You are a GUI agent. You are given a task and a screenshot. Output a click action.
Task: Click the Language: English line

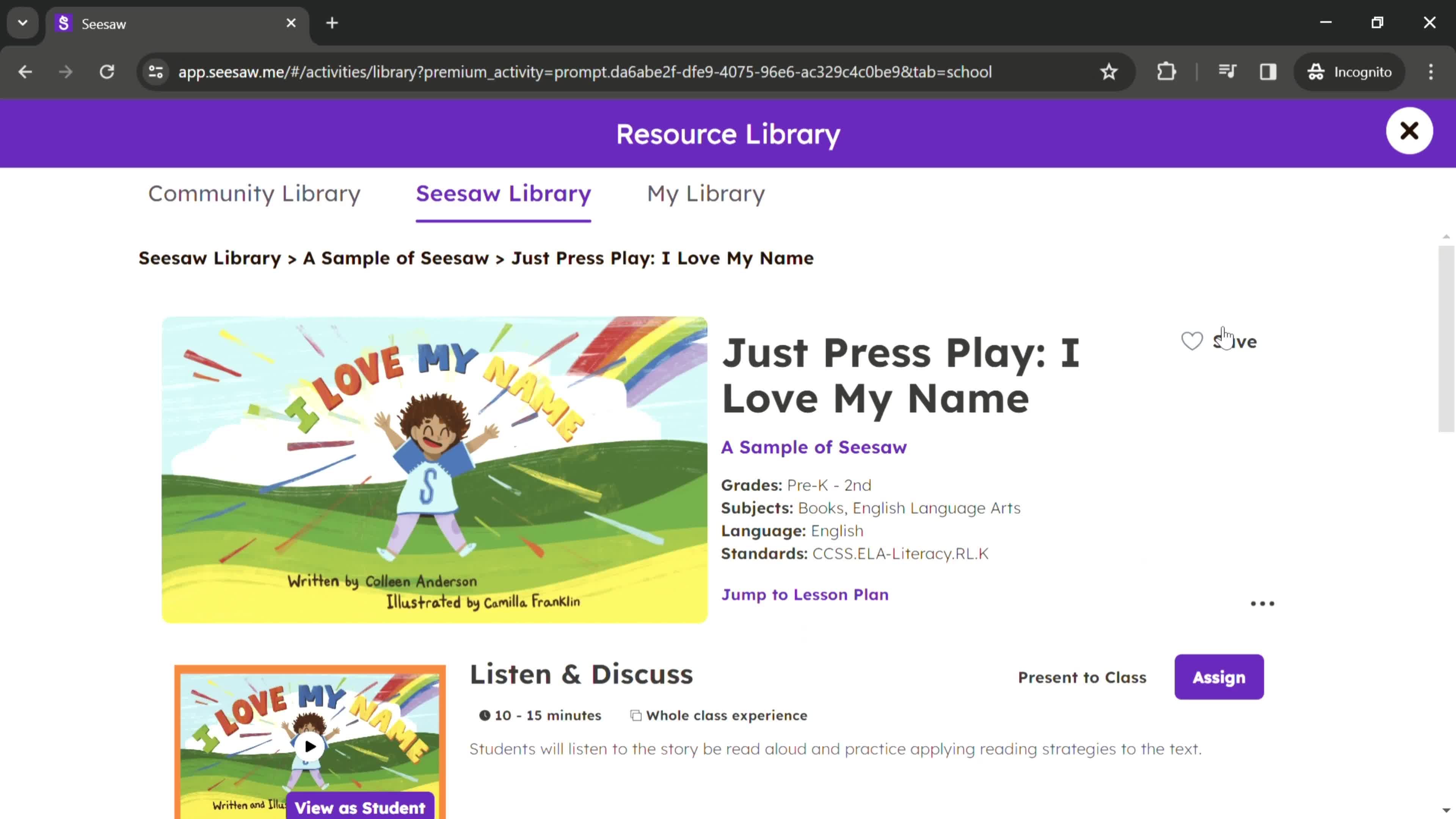point(792,531)
